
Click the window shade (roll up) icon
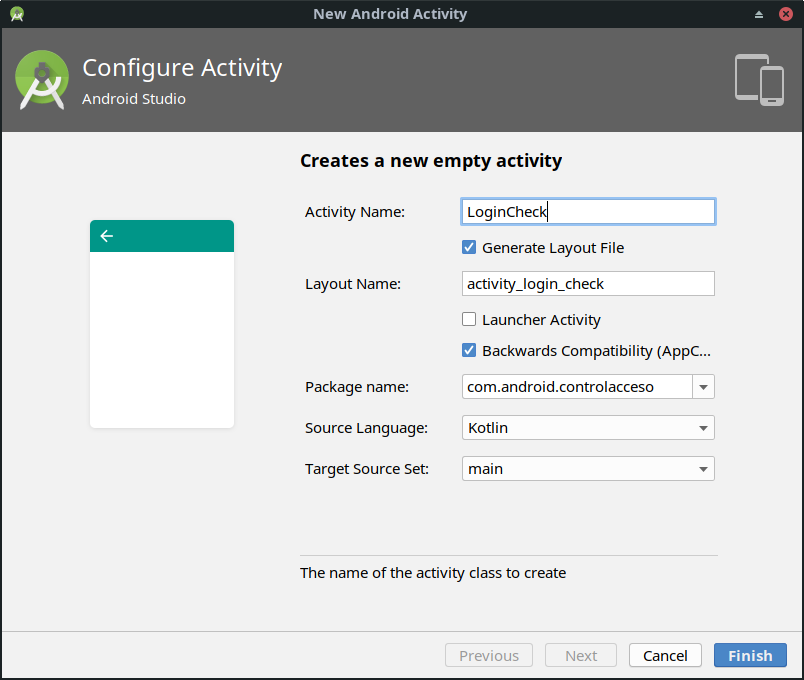[759, 14]
